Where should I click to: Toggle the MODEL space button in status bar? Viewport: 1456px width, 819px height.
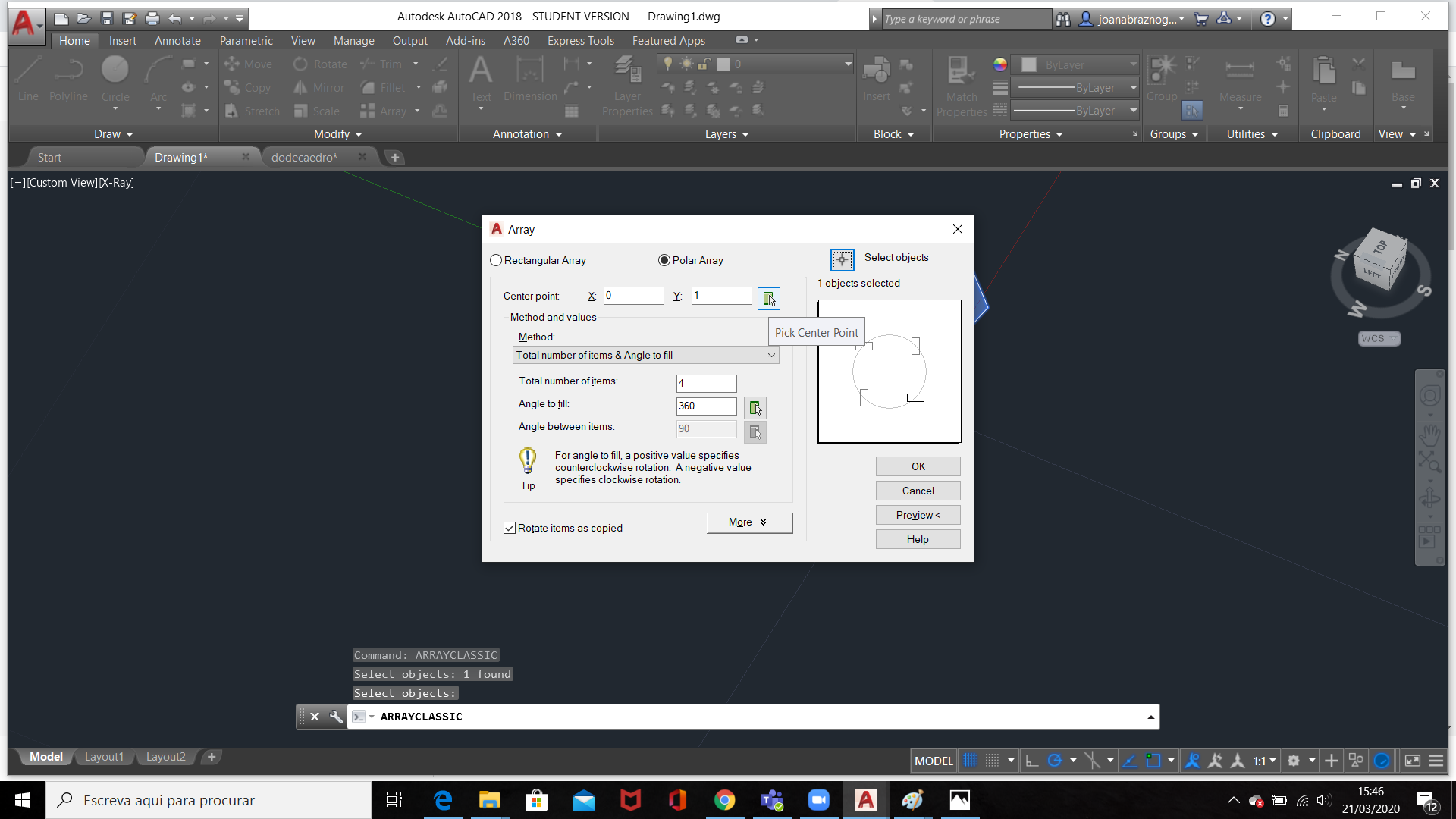pyautogui.click(x=934, y=761)
